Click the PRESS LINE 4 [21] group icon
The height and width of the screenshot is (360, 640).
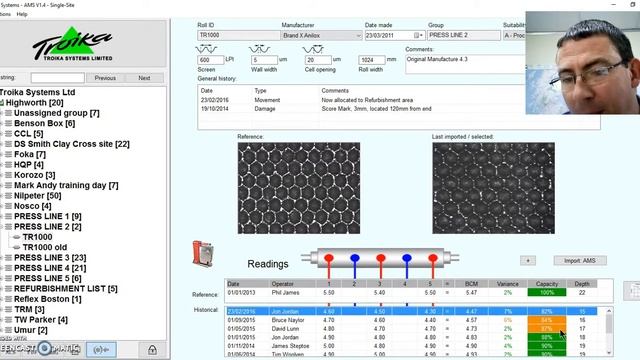pos(9,268)
